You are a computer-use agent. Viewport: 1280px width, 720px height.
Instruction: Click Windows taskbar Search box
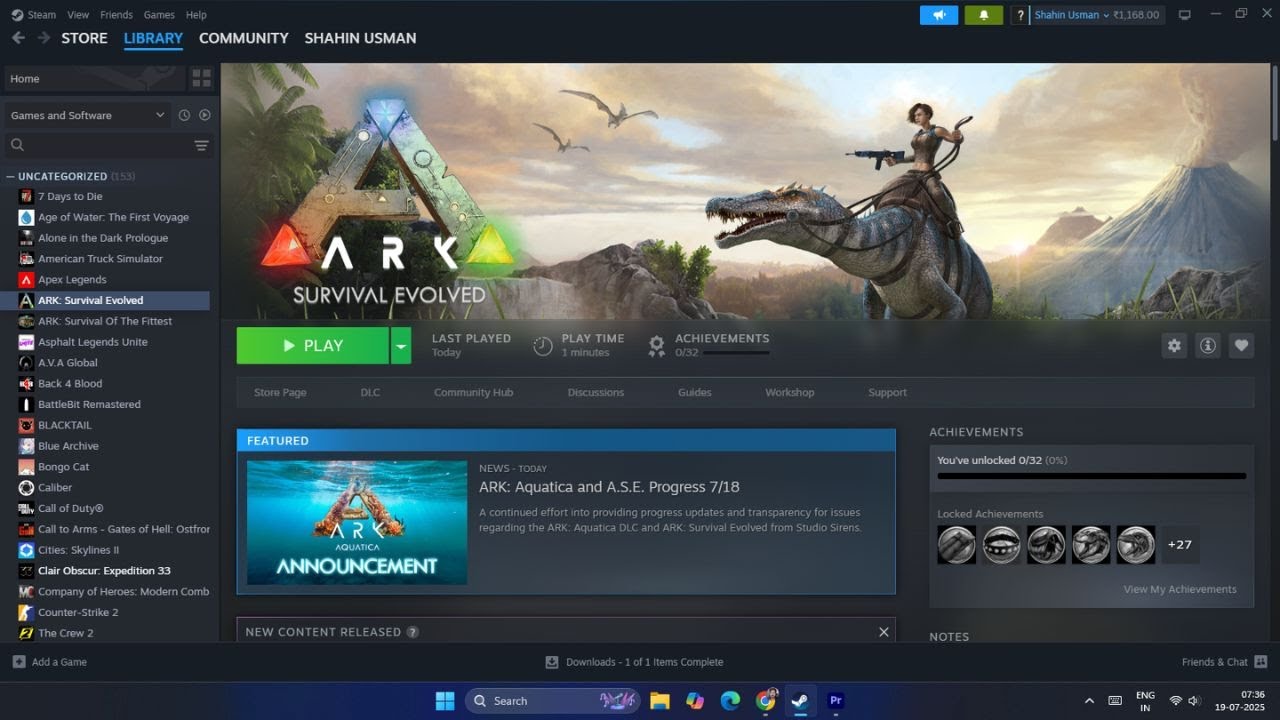[x=553, y=701]
